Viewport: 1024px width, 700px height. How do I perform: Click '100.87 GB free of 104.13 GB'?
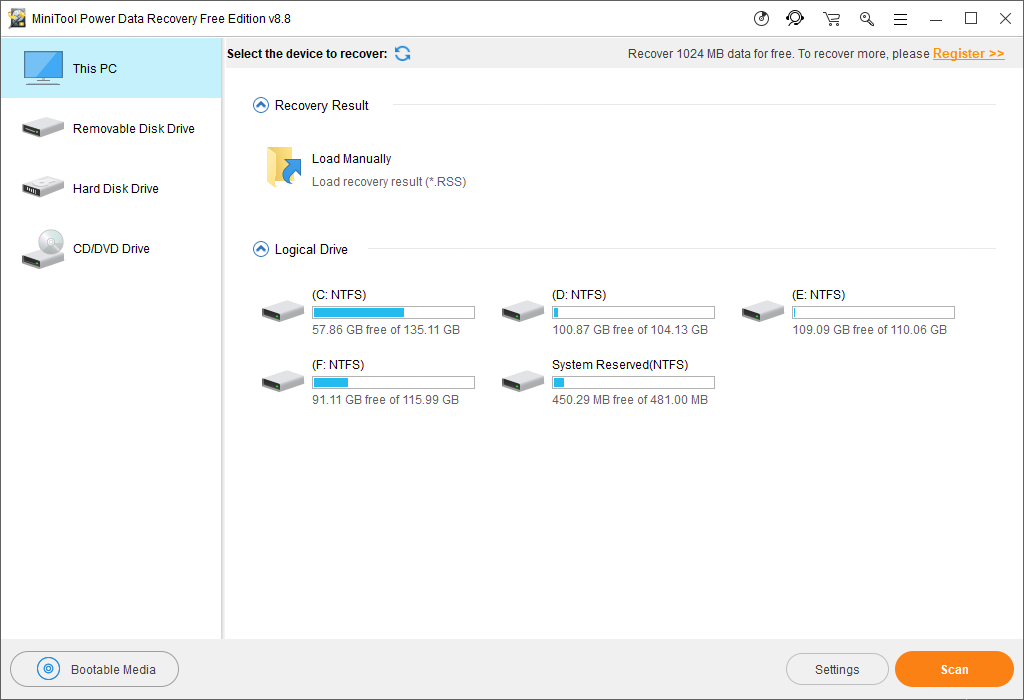(x=630, y=330)
